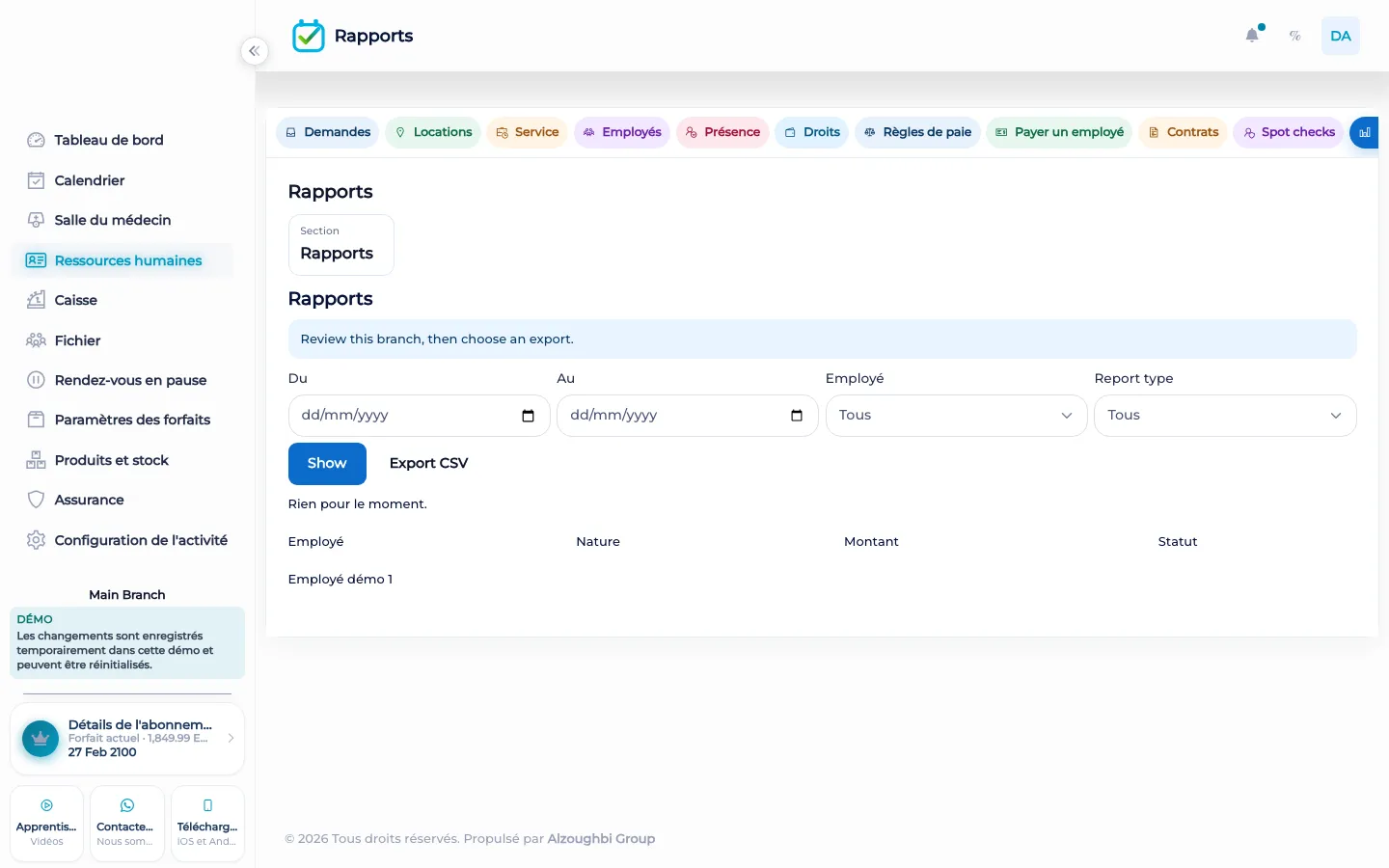Image resolution: width=1389 pixels, height=868 pixels.
Task: Click the Rendez-vous en pause icon
Action: point(36,380)
